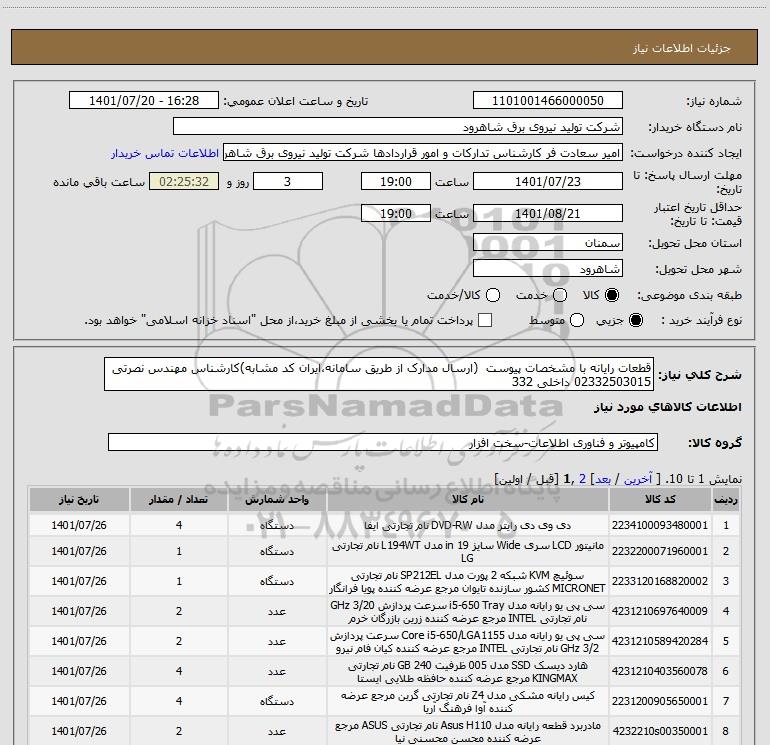Image resolution: width=770 pixels, height=745 pixels.
Task: Select the خدمت radio button
Action: pos(560,295)
